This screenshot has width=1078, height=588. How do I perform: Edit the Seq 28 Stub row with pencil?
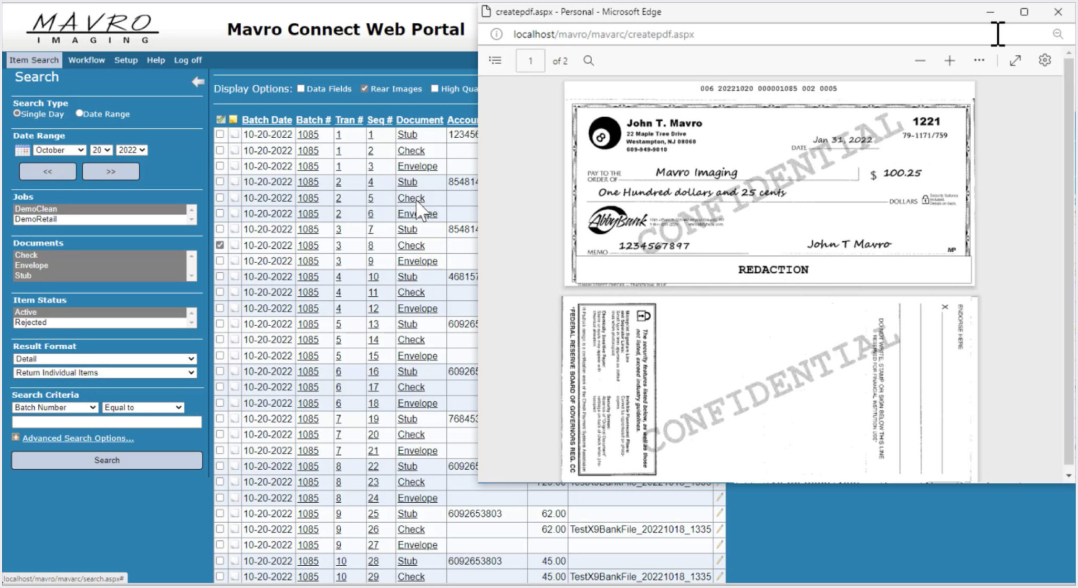point(719,561)
